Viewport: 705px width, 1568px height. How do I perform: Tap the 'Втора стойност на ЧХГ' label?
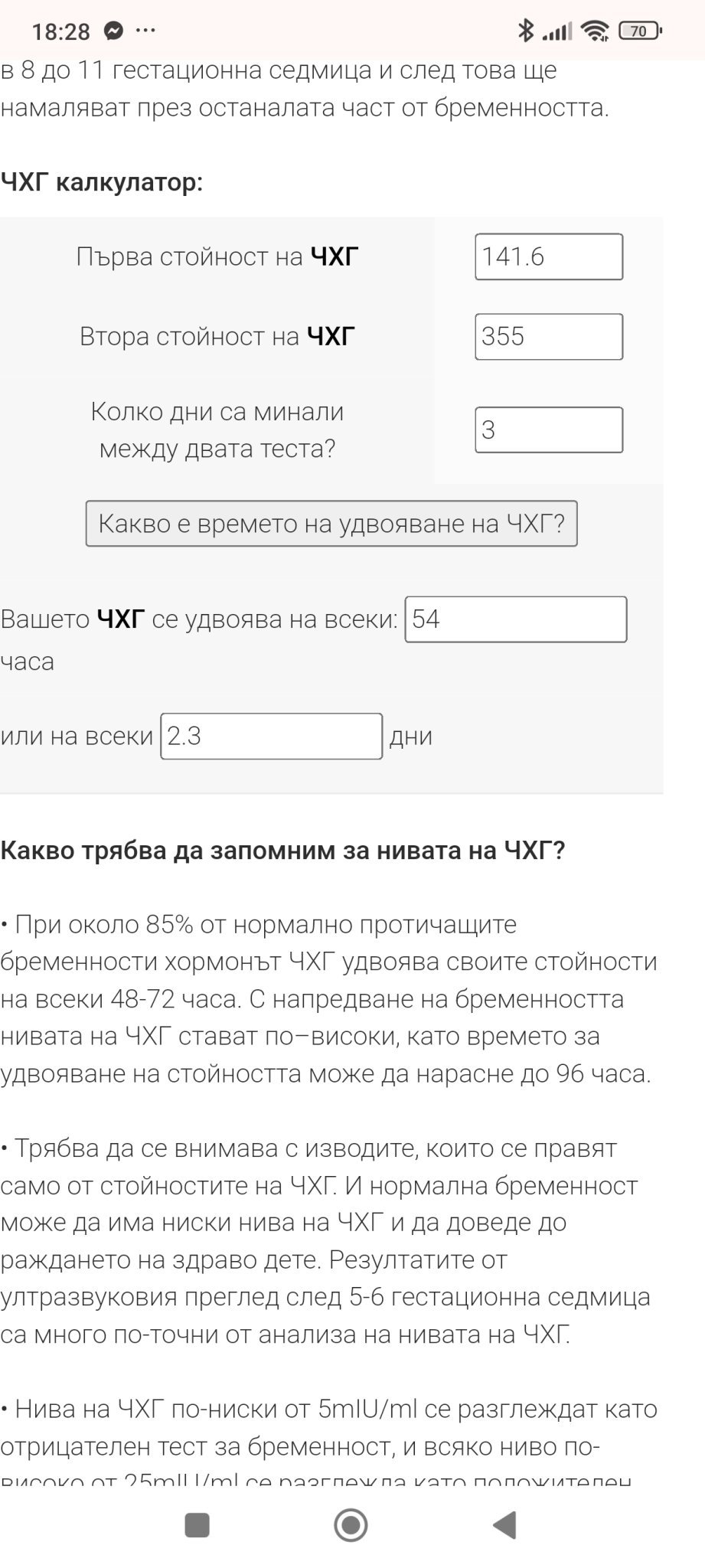coord(217,337)
